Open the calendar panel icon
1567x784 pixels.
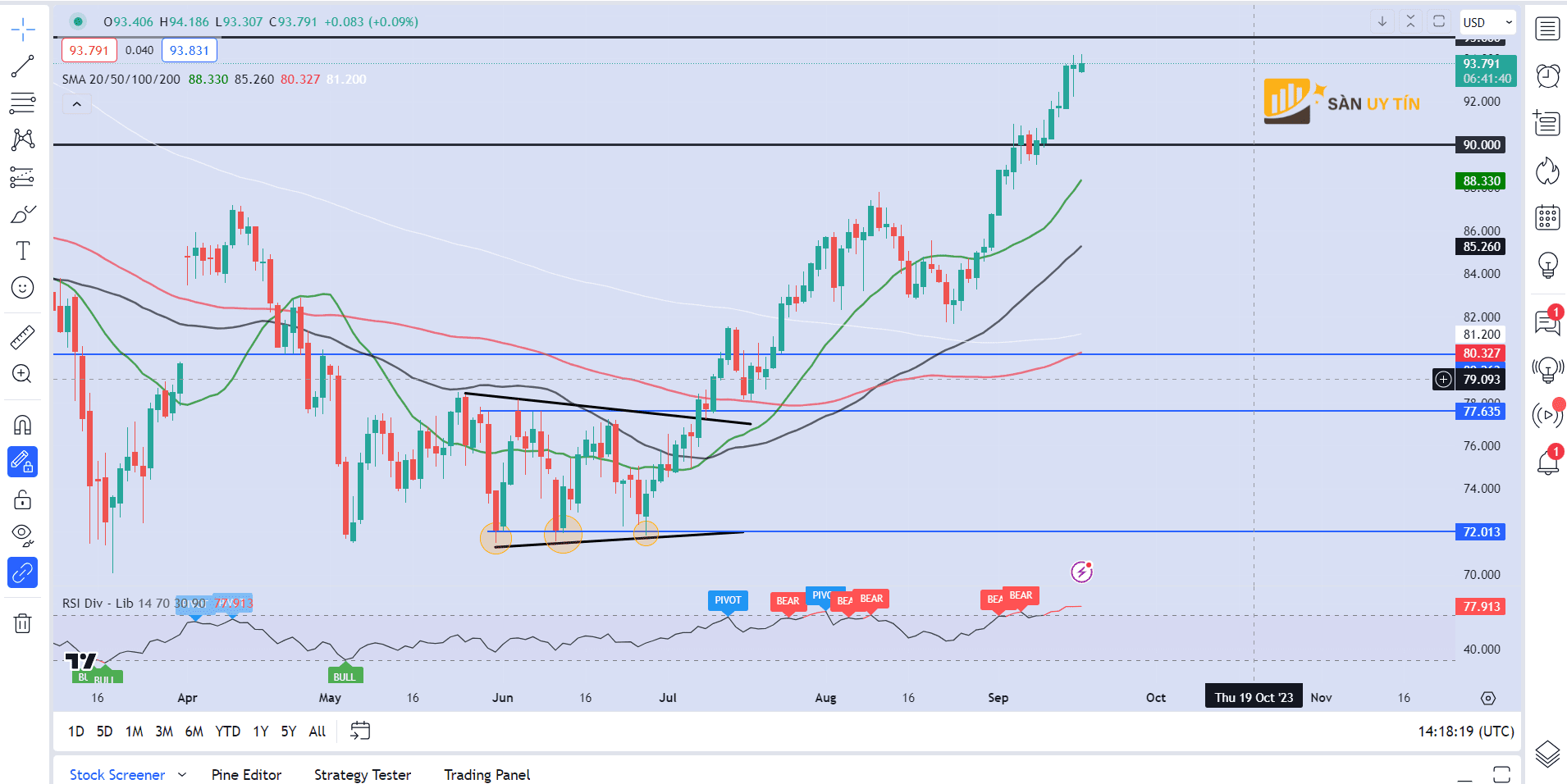[x=1547, y=217]
